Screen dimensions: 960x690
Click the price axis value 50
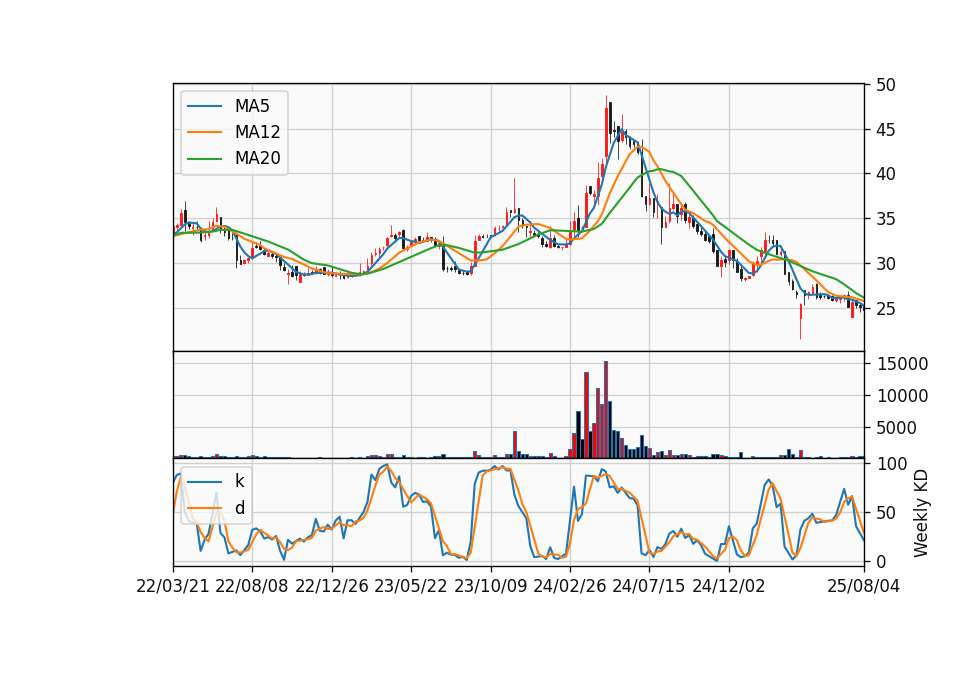click(x=885, y=85)
